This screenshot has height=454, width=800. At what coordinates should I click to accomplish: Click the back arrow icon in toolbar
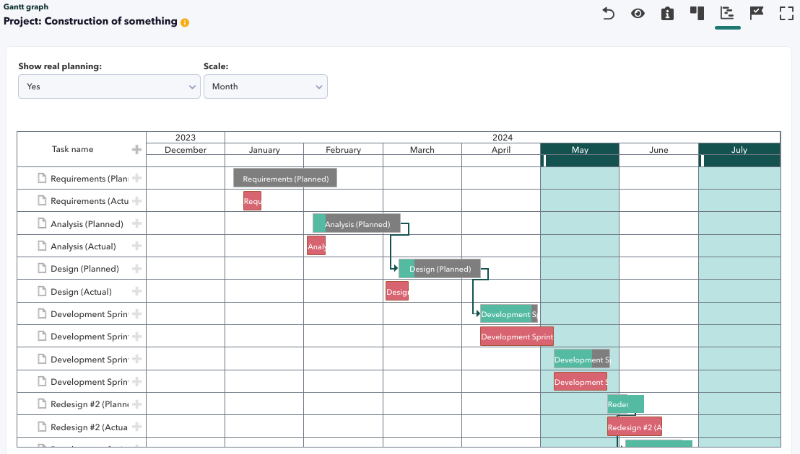[608, 13]
